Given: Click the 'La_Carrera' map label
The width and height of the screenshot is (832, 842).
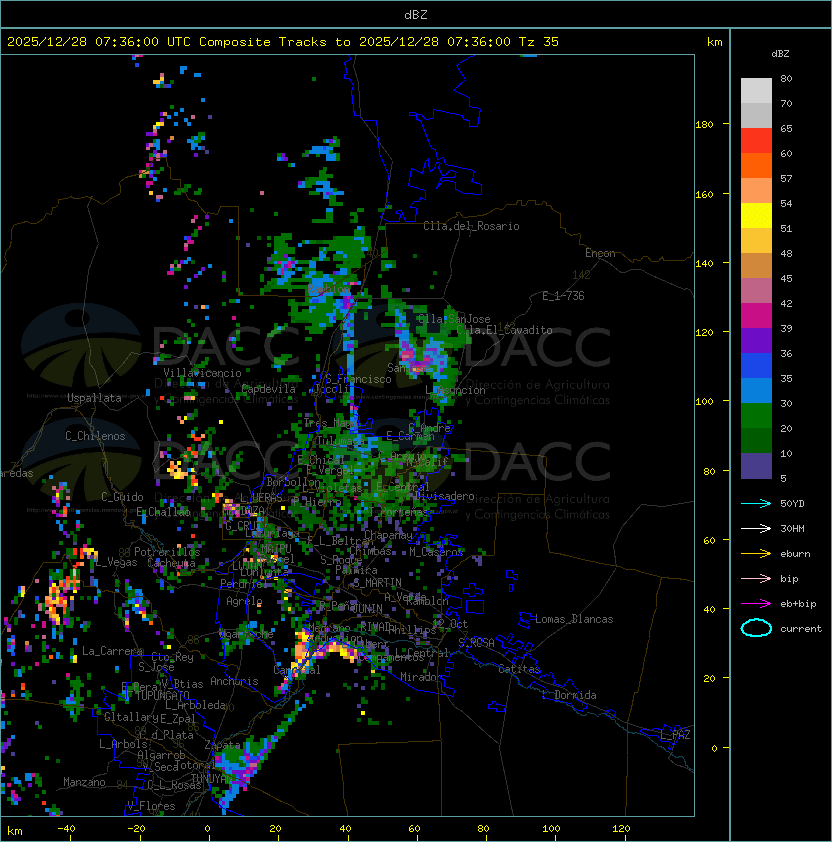Looking at the screenshot, I should (x=112, y=651).
